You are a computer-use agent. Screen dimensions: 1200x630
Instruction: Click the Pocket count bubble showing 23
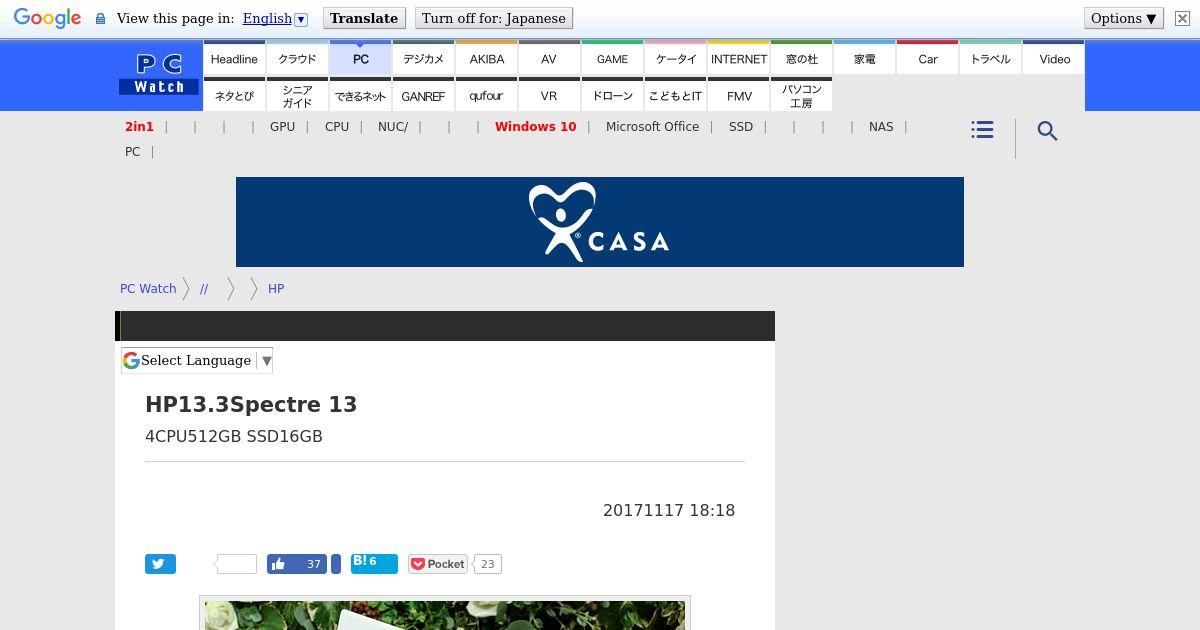pos(487,564)
